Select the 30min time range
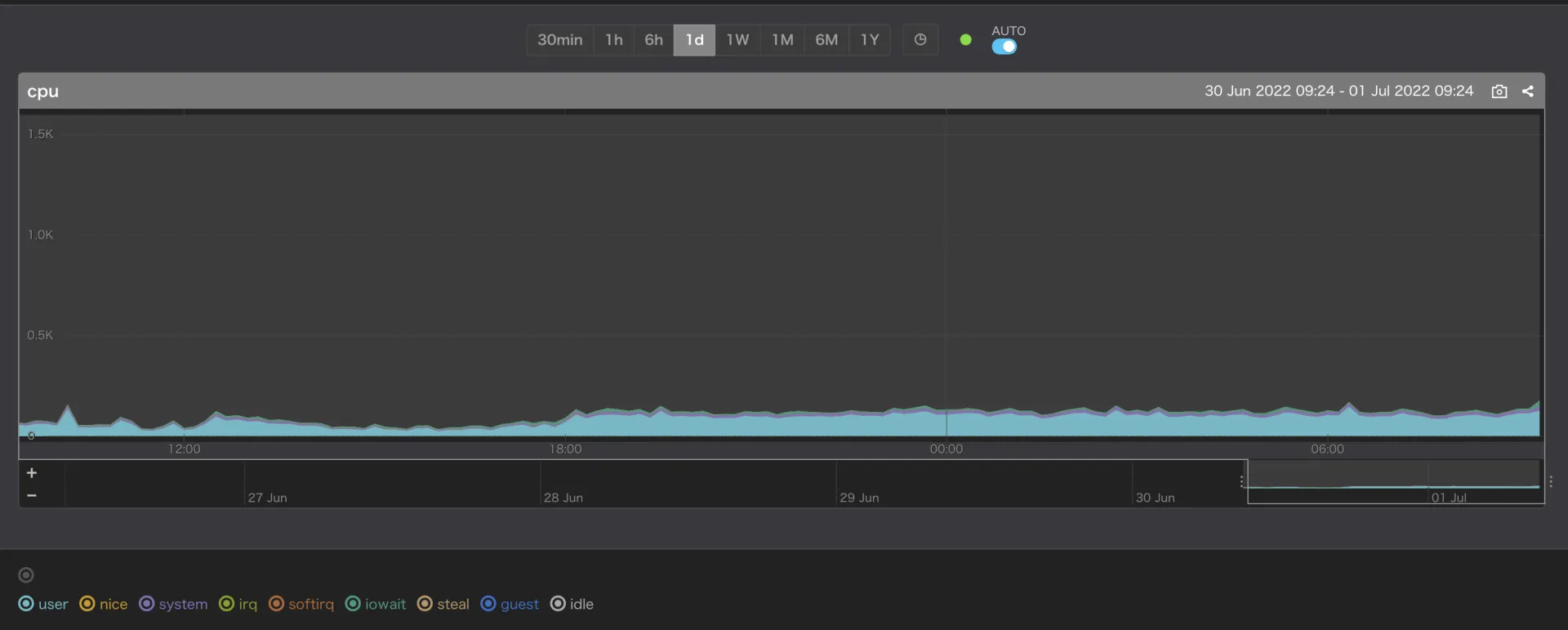The image size is (1568, 630). [x=559, y=40]
